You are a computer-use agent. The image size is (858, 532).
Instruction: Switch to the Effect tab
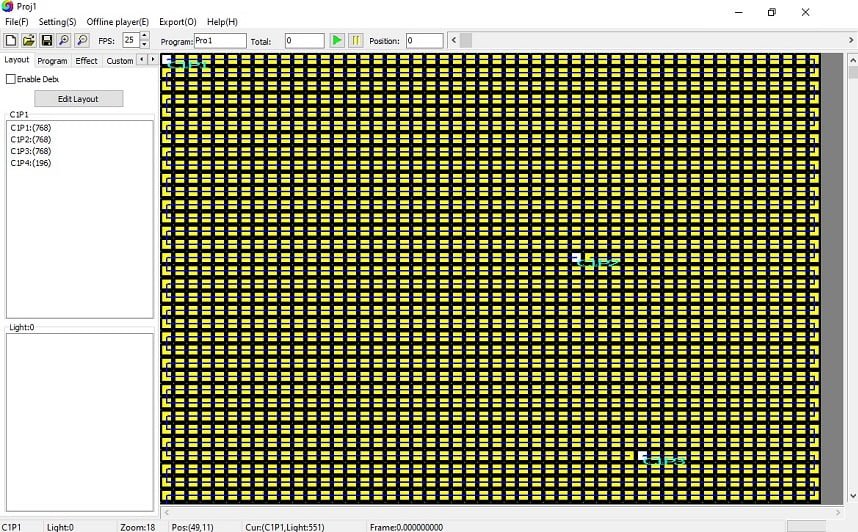(87, 61)
